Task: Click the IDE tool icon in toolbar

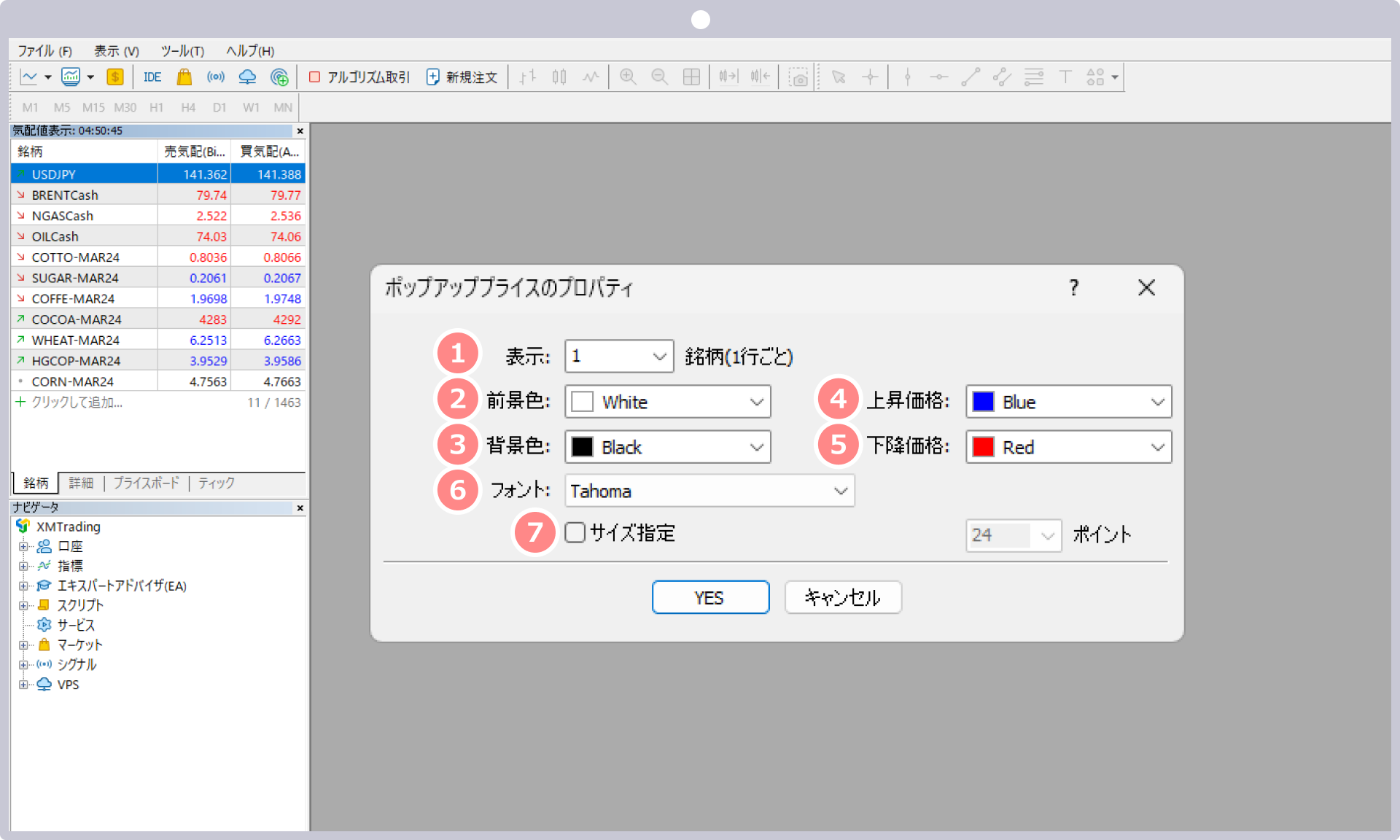Action: (151, 77)
